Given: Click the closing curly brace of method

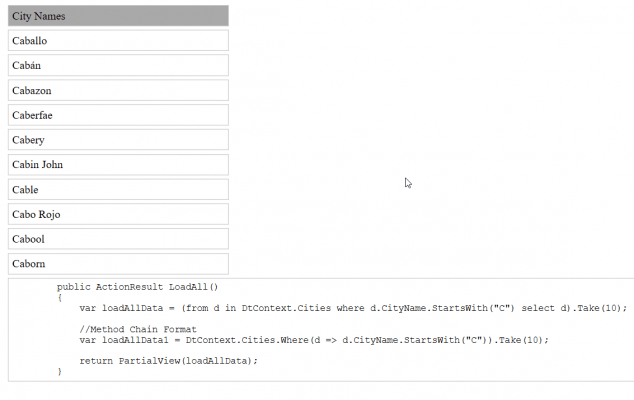Looking at the screenshot, I should click(x=59, y=372).
